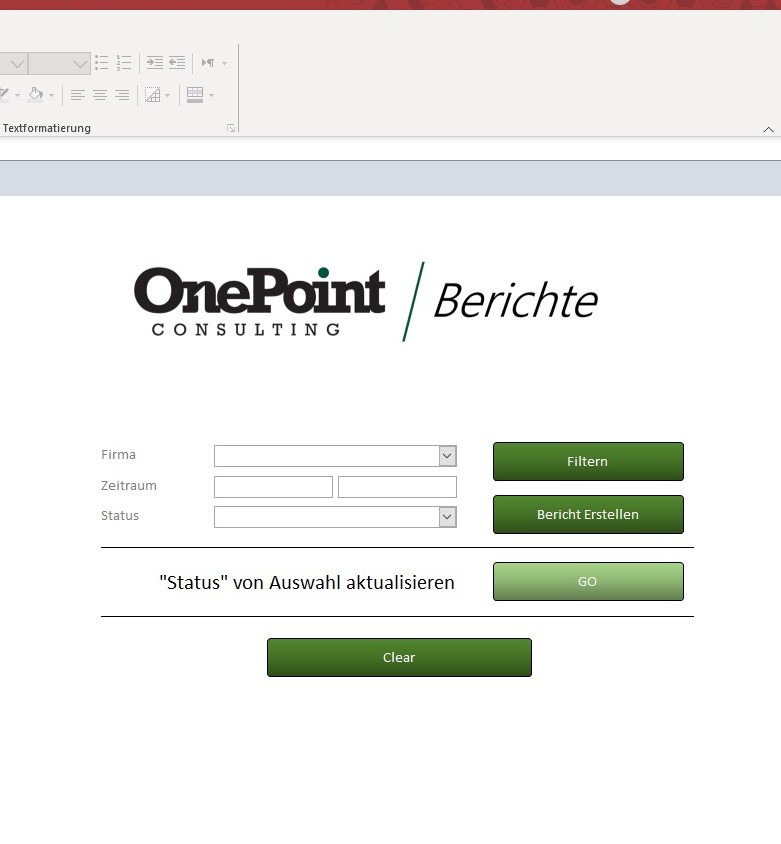Click the GO button
This screenshot has width=781, height=844.
tap(588, 581)
